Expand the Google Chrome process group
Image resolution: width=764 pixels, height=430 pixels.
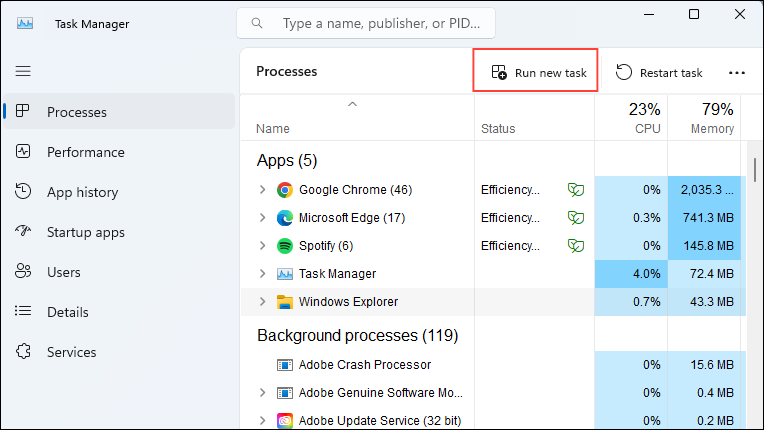(262, 190)
